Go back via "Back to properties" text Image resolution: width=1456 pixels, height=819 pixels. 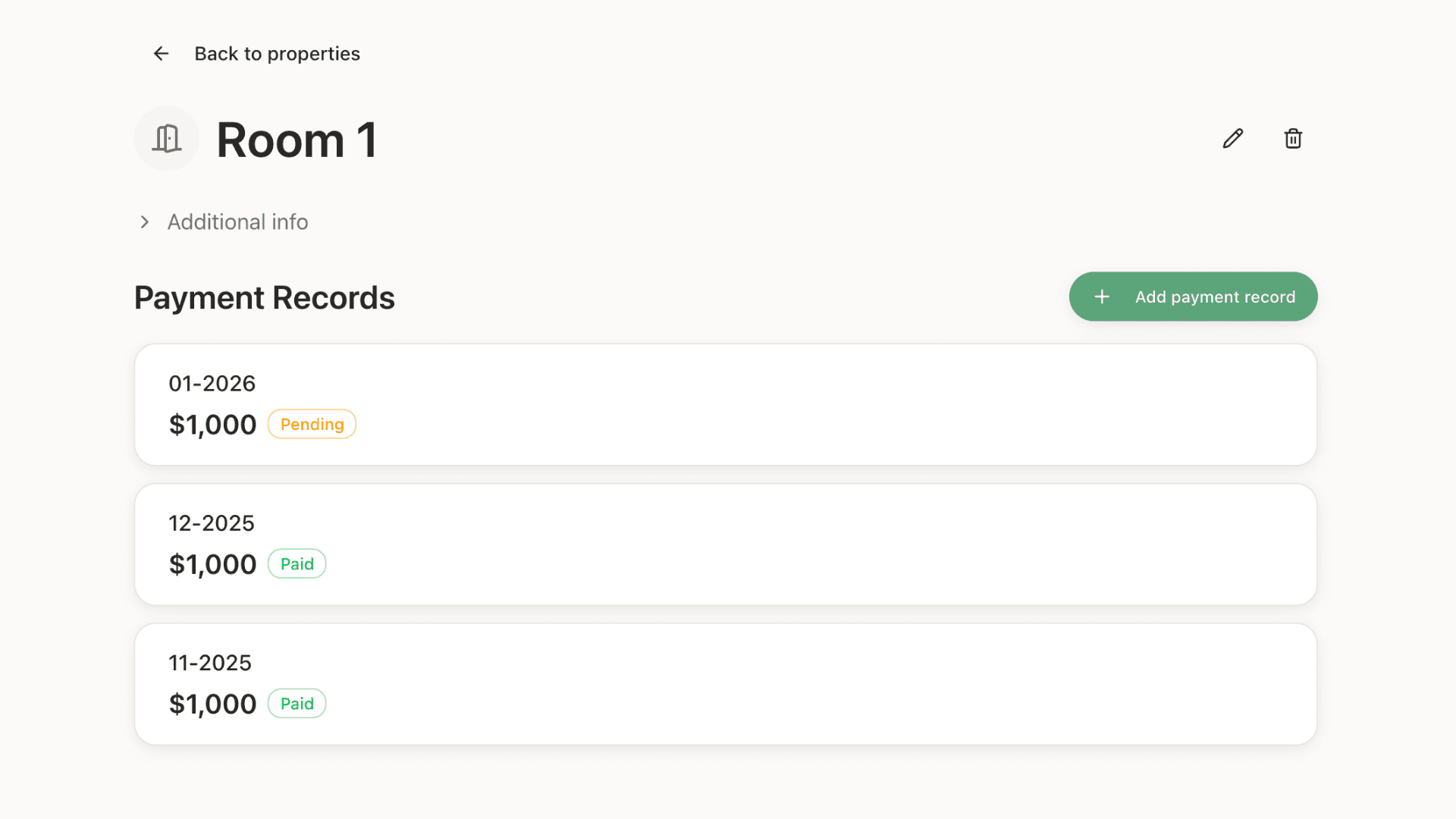(x=277, y=54)
